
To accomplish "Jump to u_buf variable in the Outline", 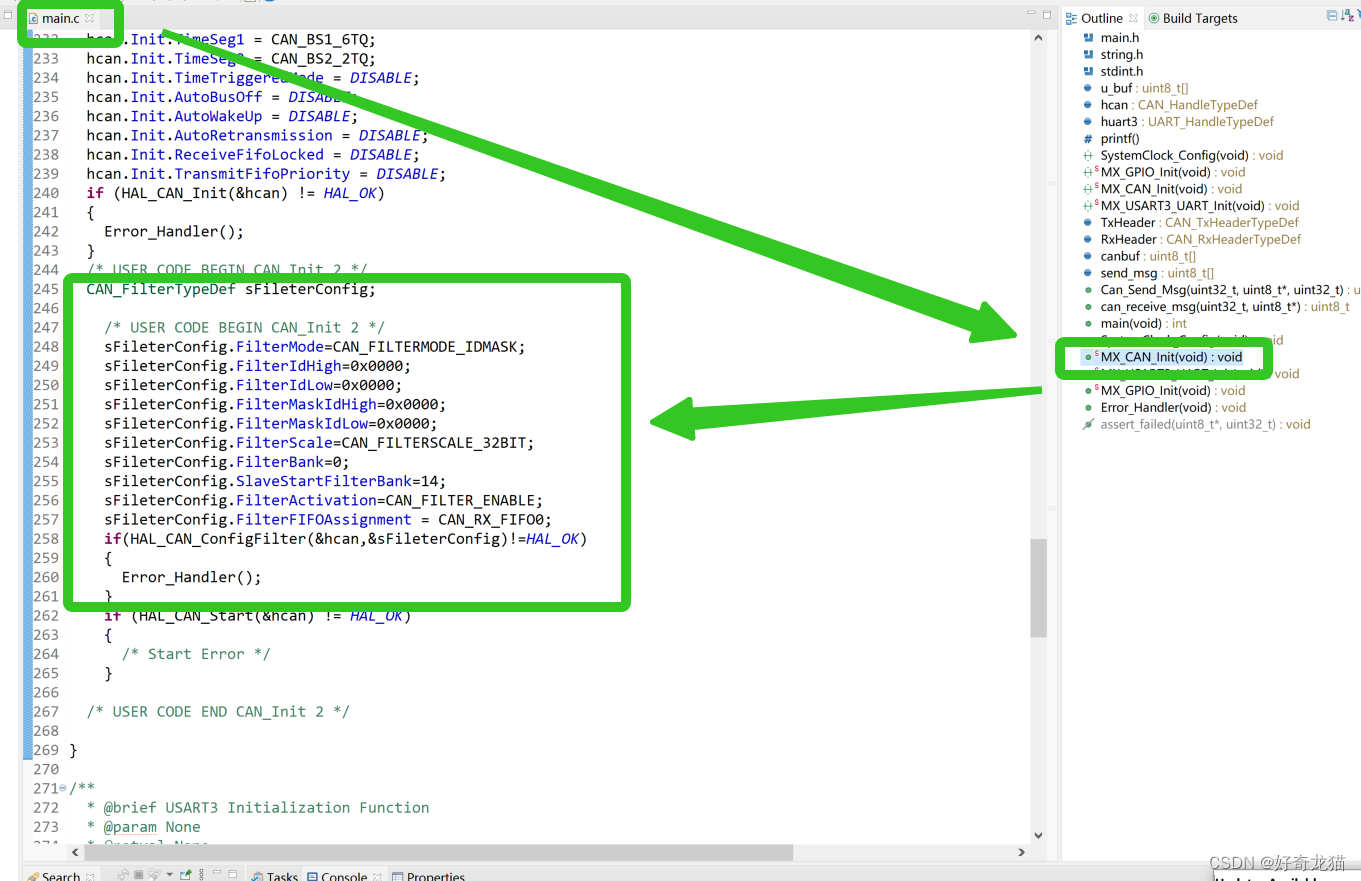I will 1136,88.
